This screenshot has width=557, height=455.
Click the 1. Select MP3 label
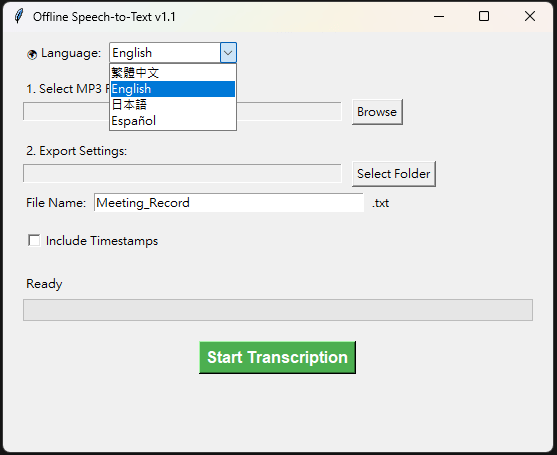click(x=67, y=89)
